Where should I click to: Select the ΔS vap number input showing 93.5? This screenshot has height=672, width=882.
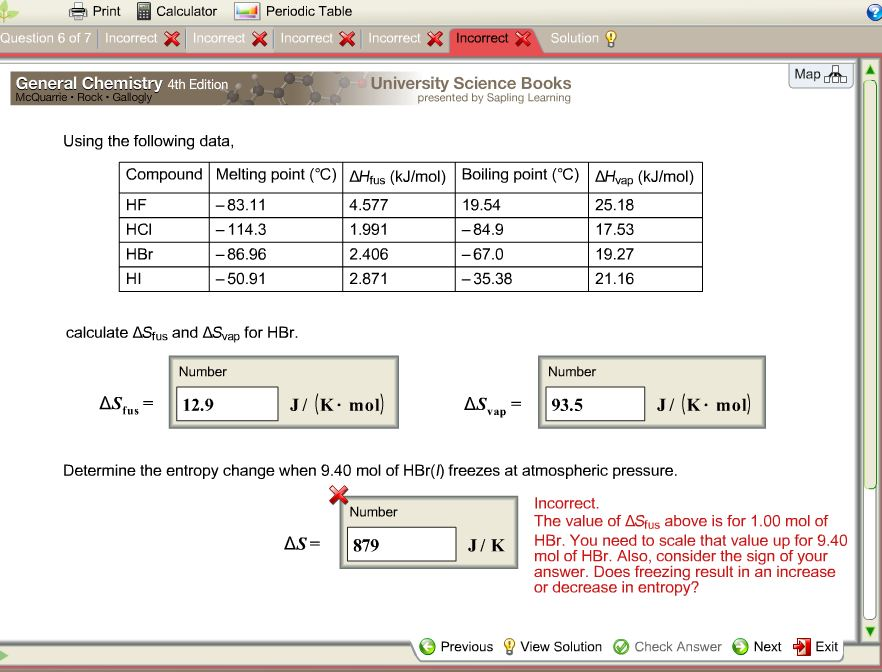594,403
